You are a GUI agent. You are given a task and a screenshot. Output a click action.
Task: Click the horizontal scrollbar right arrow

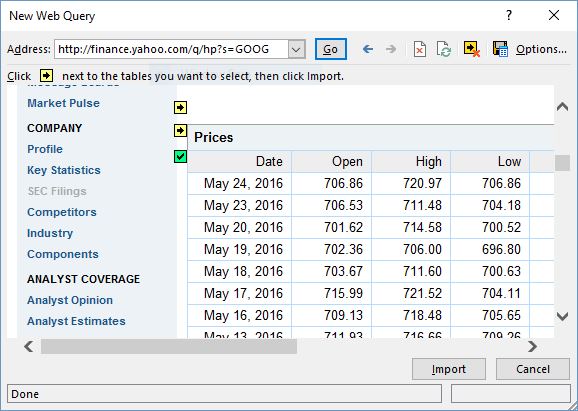click(x=532, y=346)
